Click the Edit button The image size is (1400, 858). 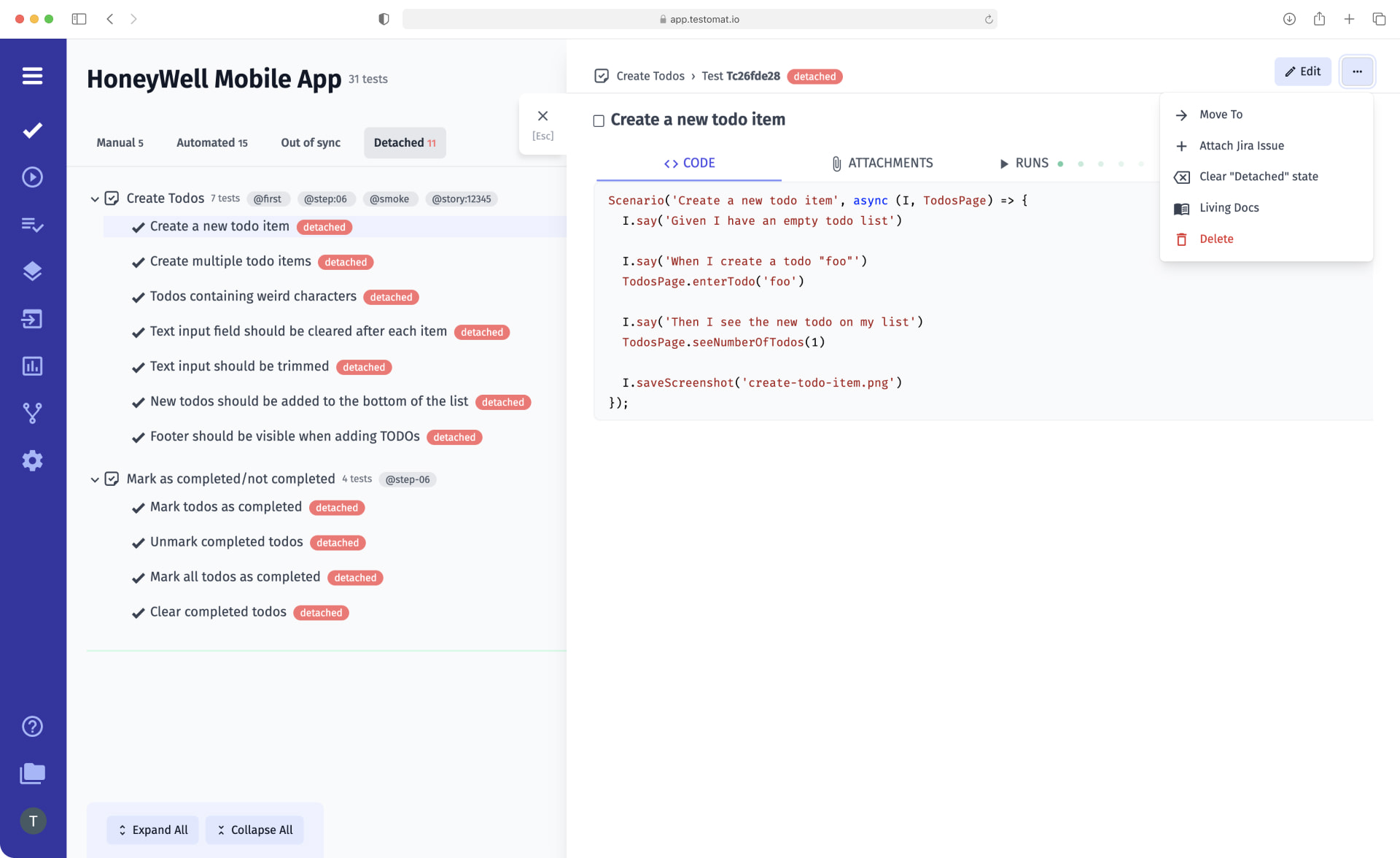pyautogui.click(x=1302, y=71)
